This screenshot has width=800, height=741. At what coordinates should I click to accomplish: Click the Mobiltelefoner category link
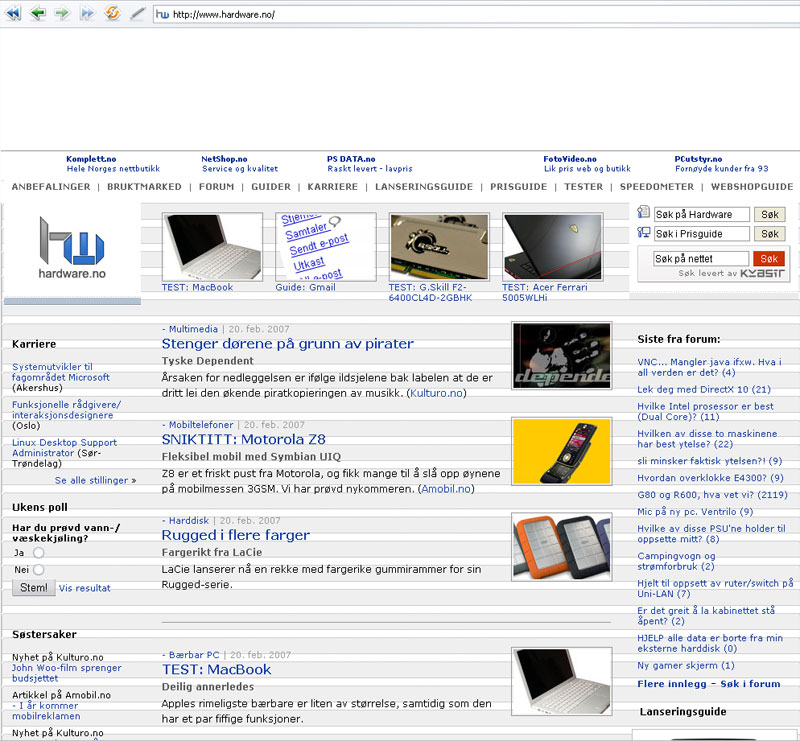tap(201, 425)
